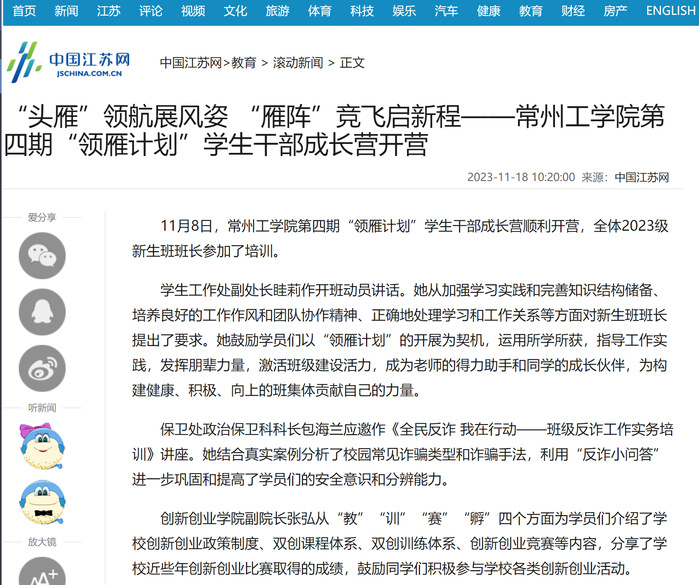Play news audio with female mascot voice
Screen dimensions: 699x585
[x=42, y=446]
